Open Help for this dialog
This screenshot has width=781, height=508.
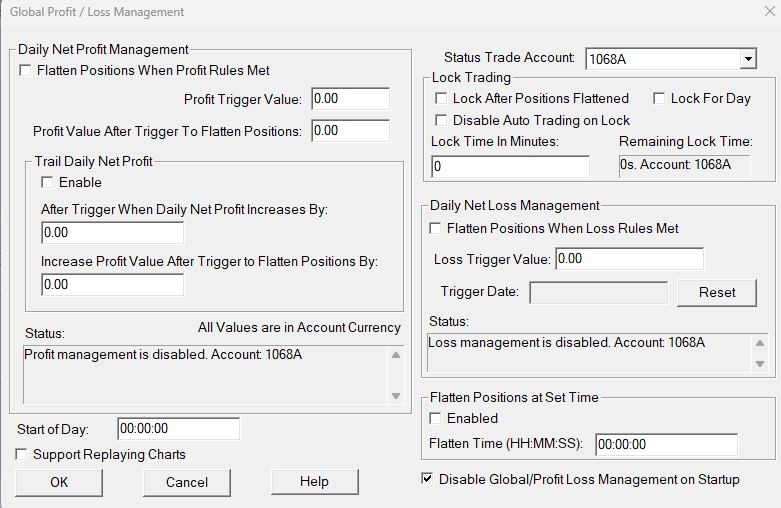point(314,482)
